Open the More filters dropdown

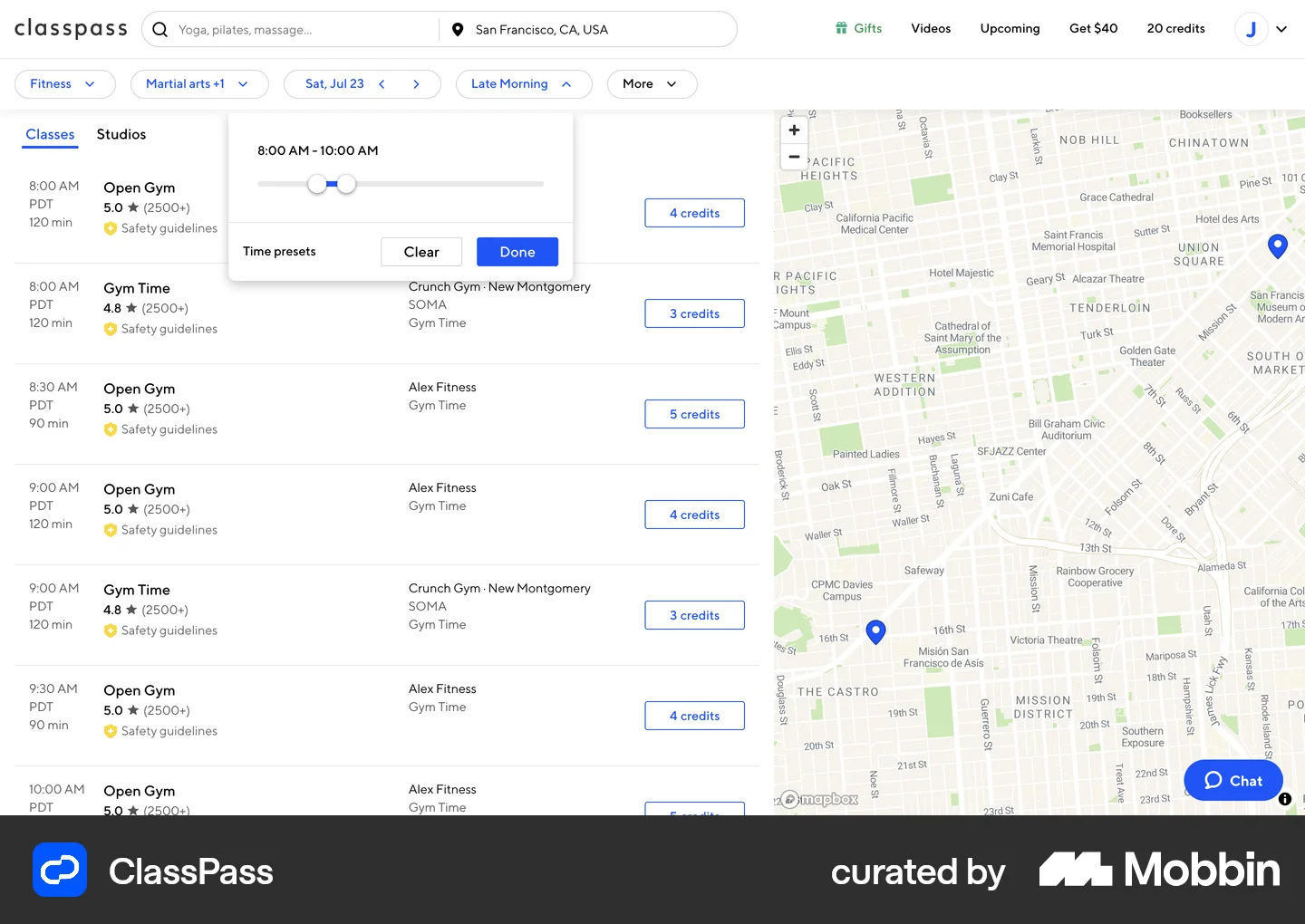652,84
